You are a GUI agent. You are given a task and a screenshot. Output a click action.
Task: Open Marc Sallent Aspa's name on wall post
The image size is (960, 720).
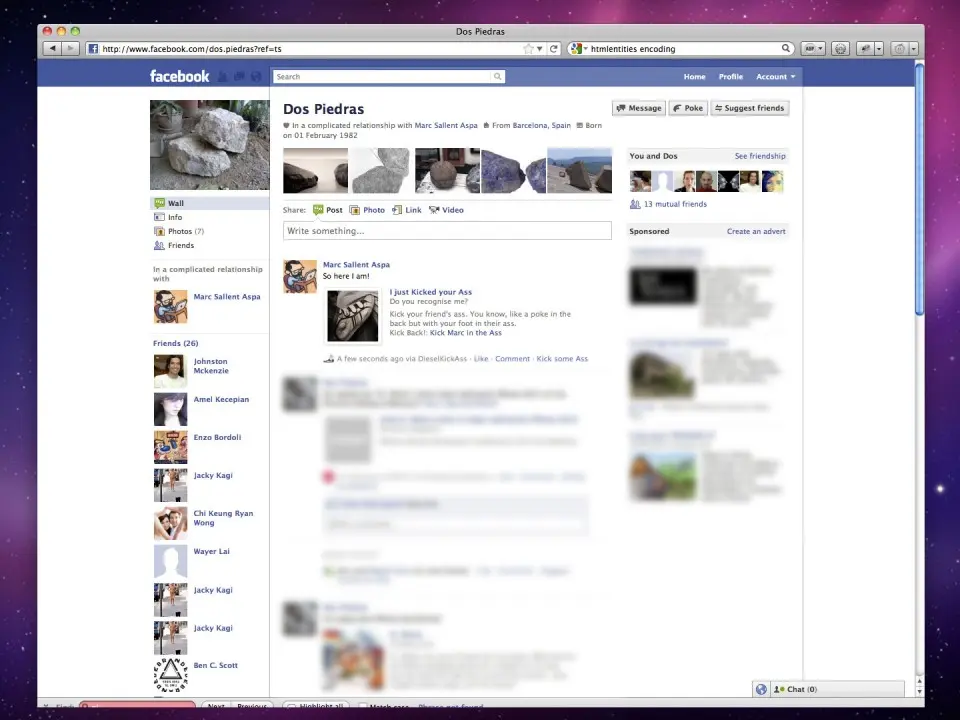point(356,264)
